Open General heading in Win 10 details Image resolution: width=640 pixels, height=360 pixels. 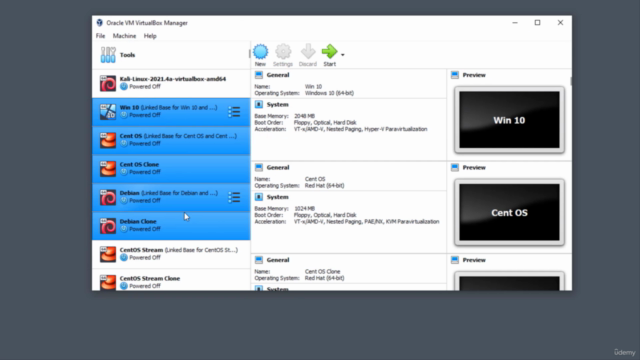(278, 75)
